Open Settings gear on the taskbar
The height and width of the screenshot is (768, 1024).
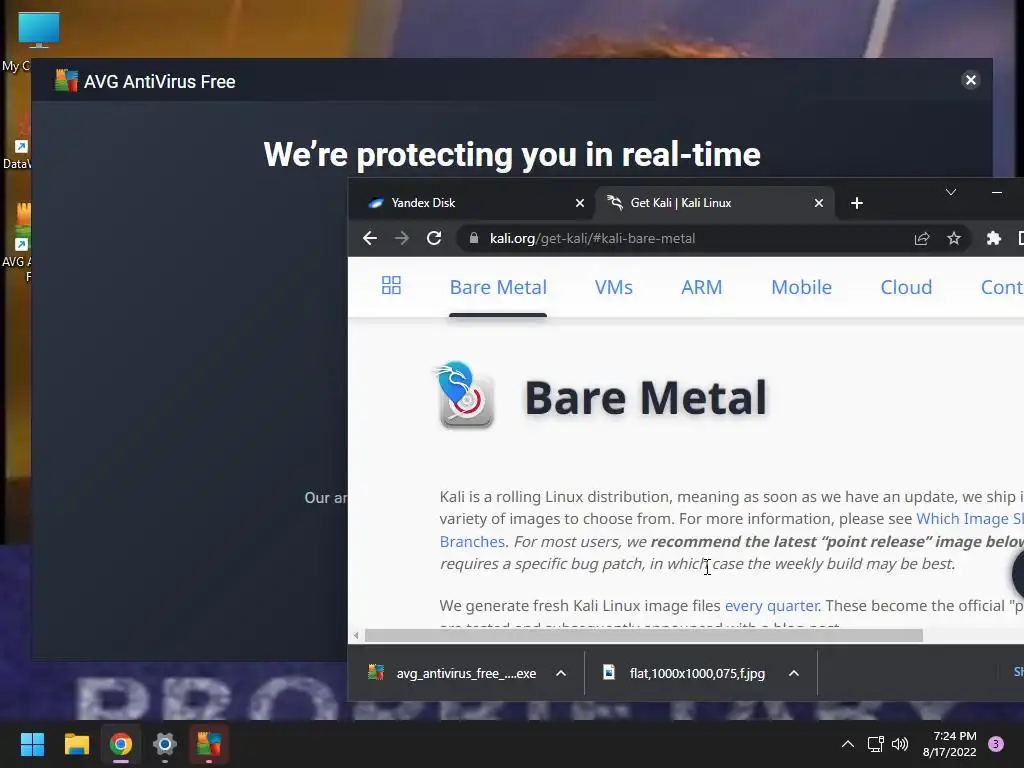[165, 744]
